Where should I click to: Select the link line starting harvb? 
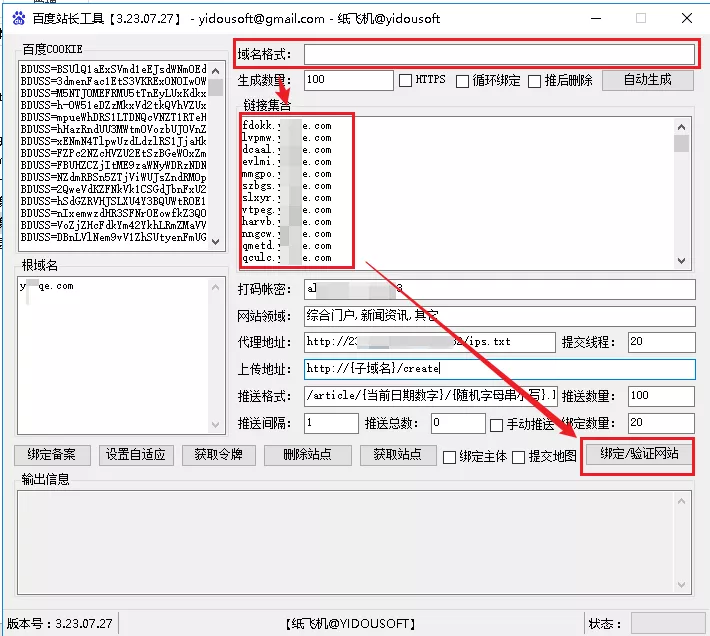pyautogui.click(x=287, y=222)
